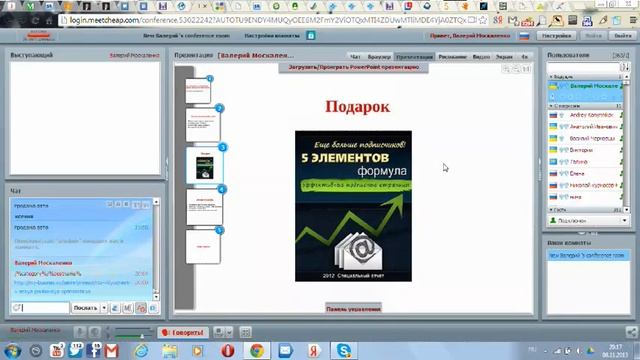Click zoom-in icon above the slide
The height and width of the screenshot is (360, 640).
[x=507, y=69]
